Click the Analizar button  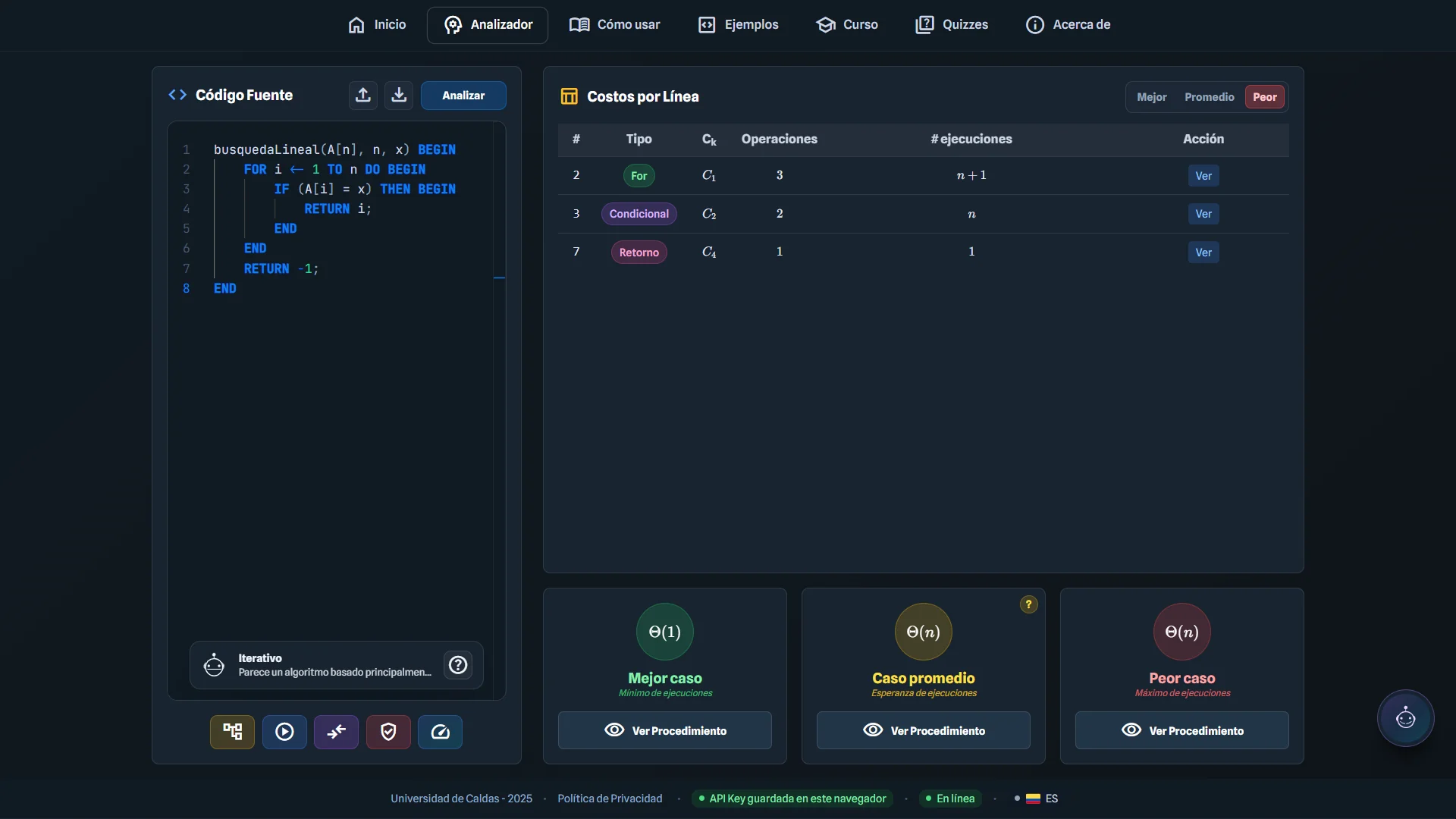coord(463,96)
